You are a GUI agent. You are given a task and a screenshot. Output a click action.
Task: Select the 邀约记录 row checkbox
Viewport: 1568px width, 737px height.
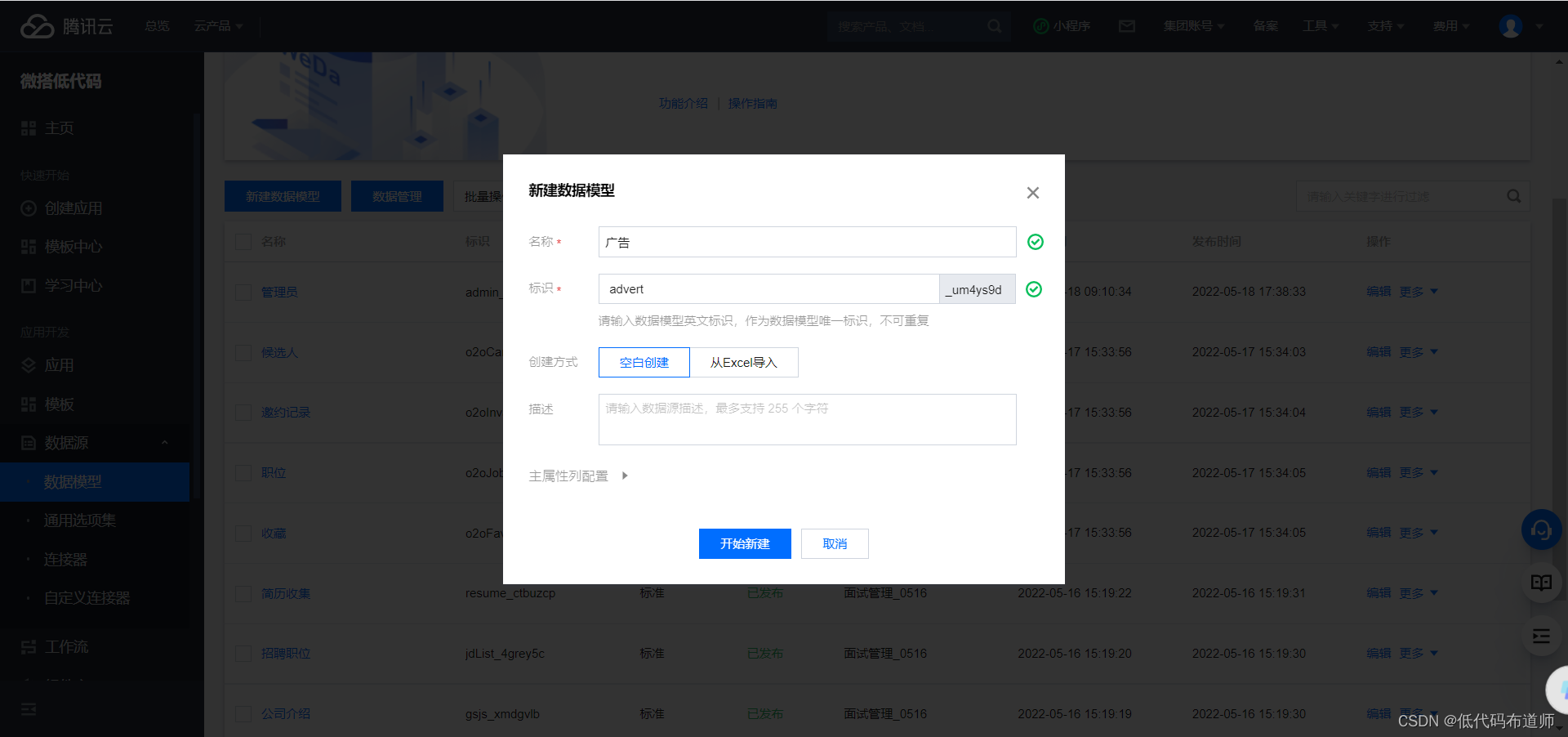coord(243,412)
